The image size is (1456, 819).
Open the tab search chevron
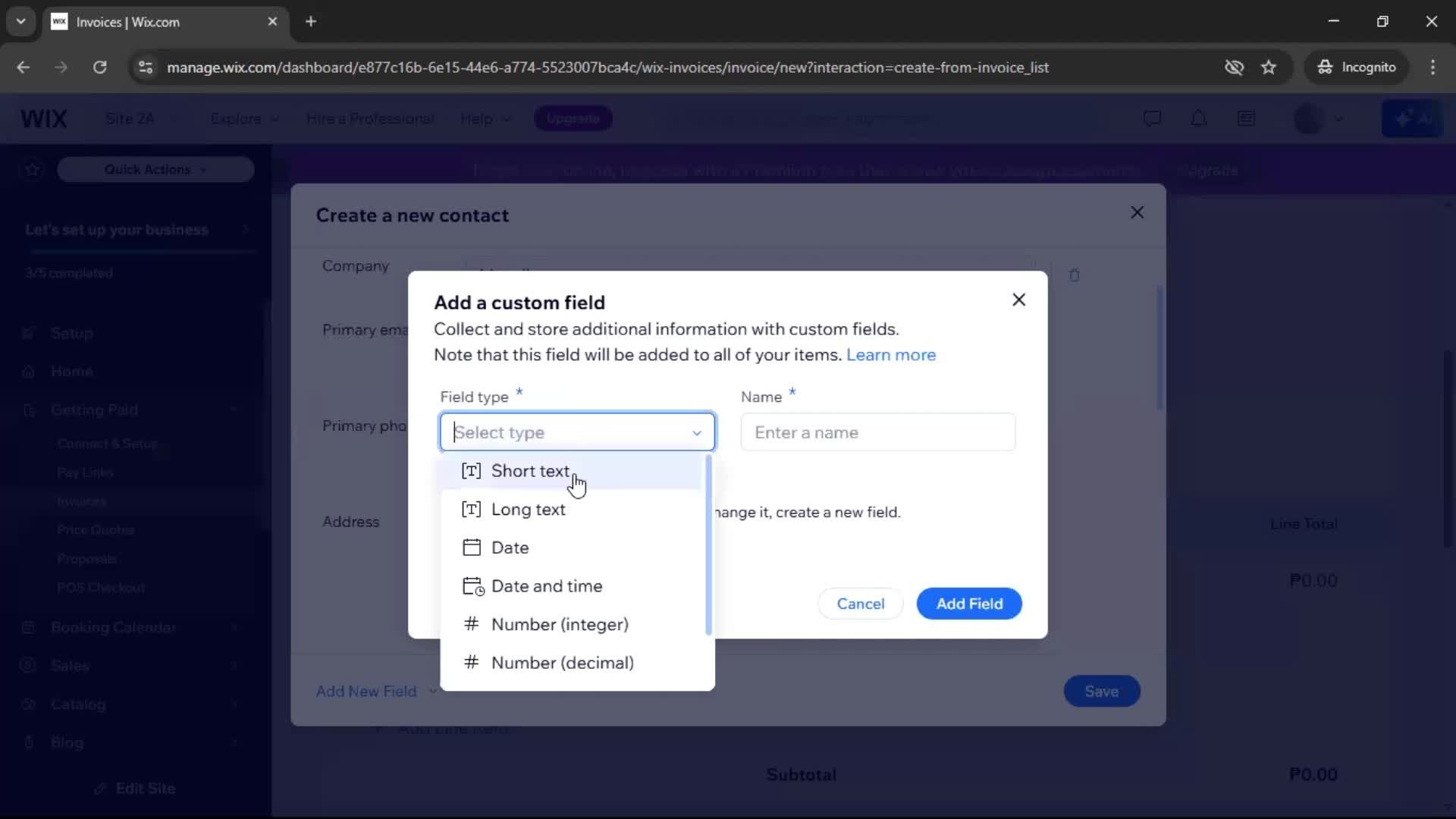coord(20,21)
